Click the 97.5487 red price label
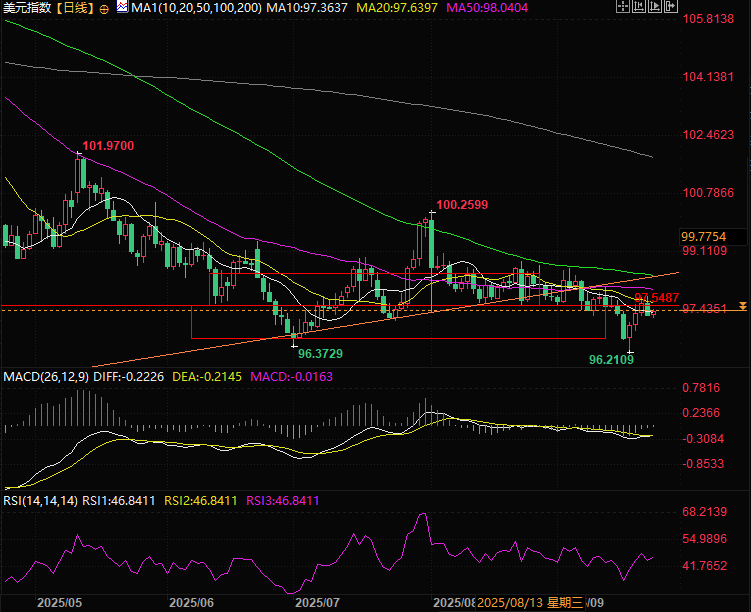 tap(657, 297)
